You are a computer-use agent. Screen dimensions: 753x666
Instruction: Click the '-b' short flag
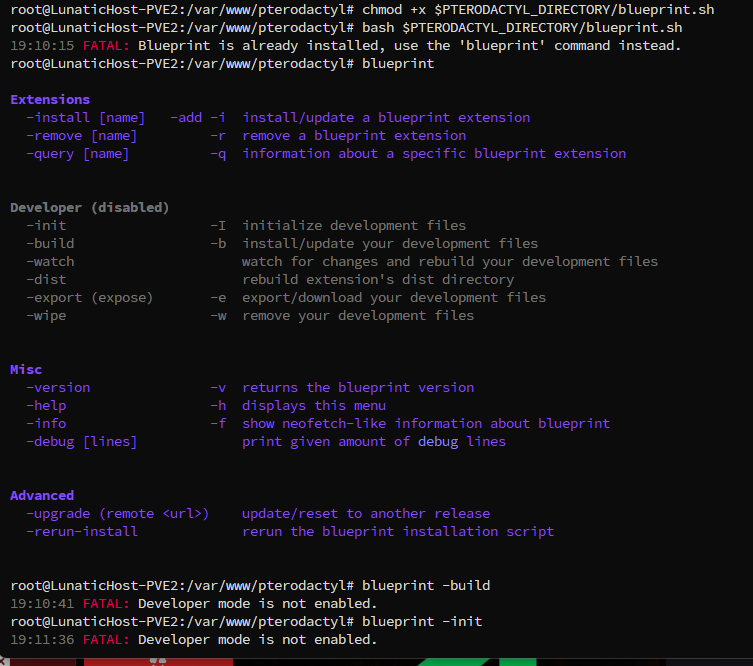[x=218, y=244]
